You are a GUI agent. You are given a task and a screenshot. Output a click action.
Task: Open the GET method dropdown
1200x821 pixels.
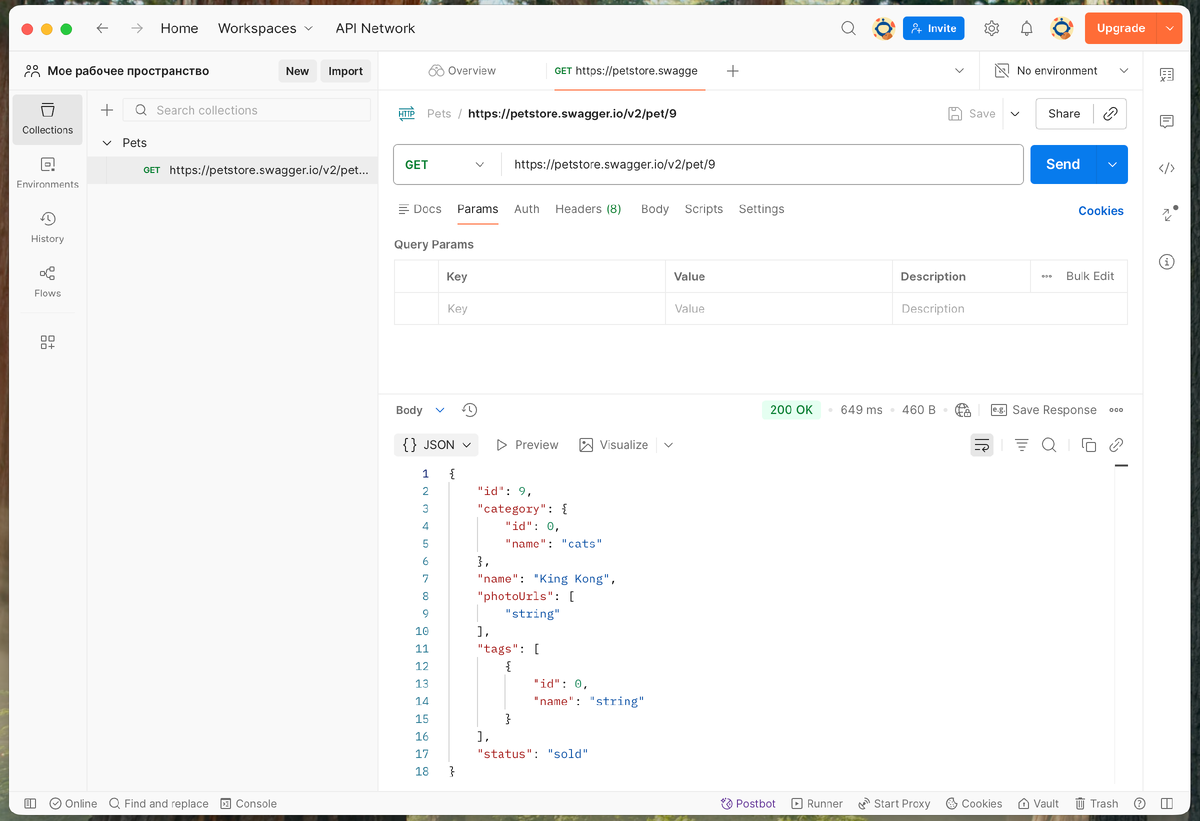coord(445,164)
